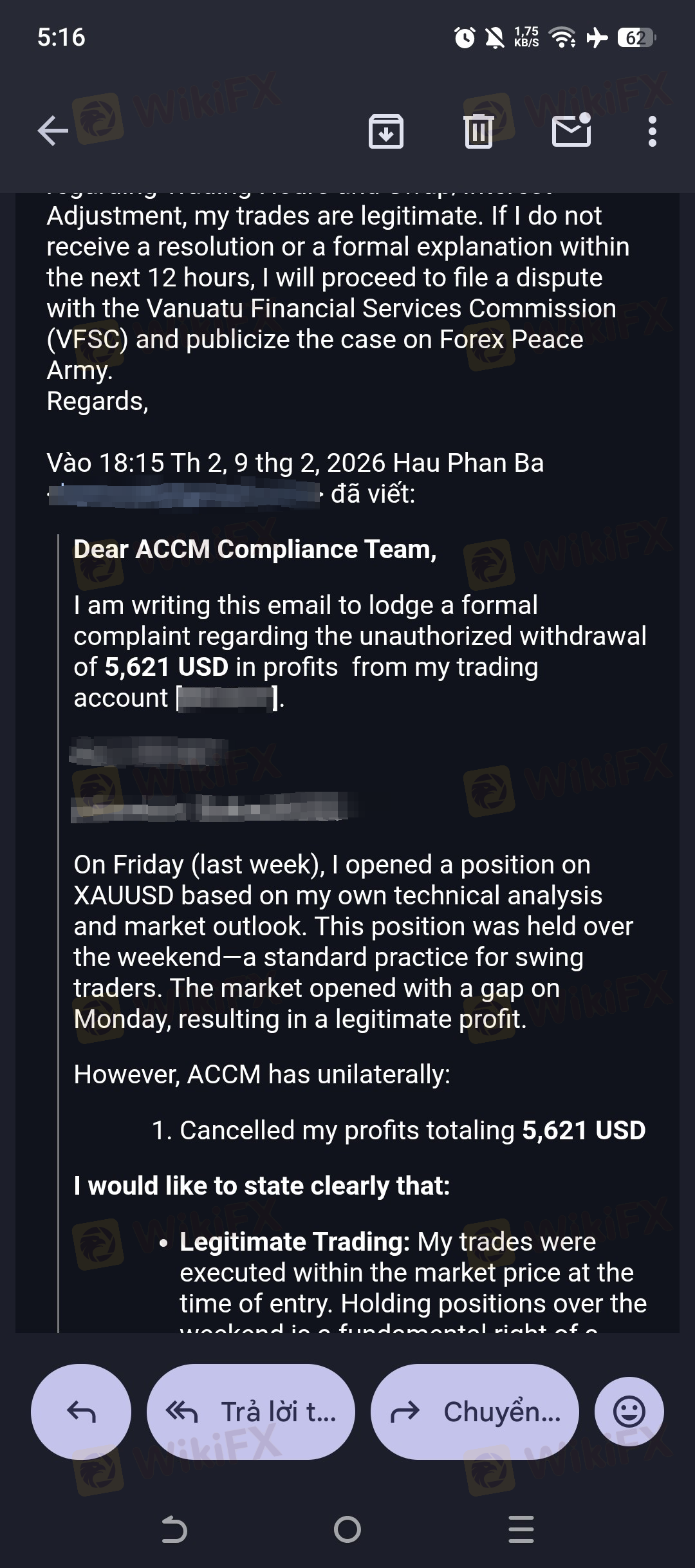695x1568 pixels.
Task: Delete the email with trash icon
Action: point(478,131)
